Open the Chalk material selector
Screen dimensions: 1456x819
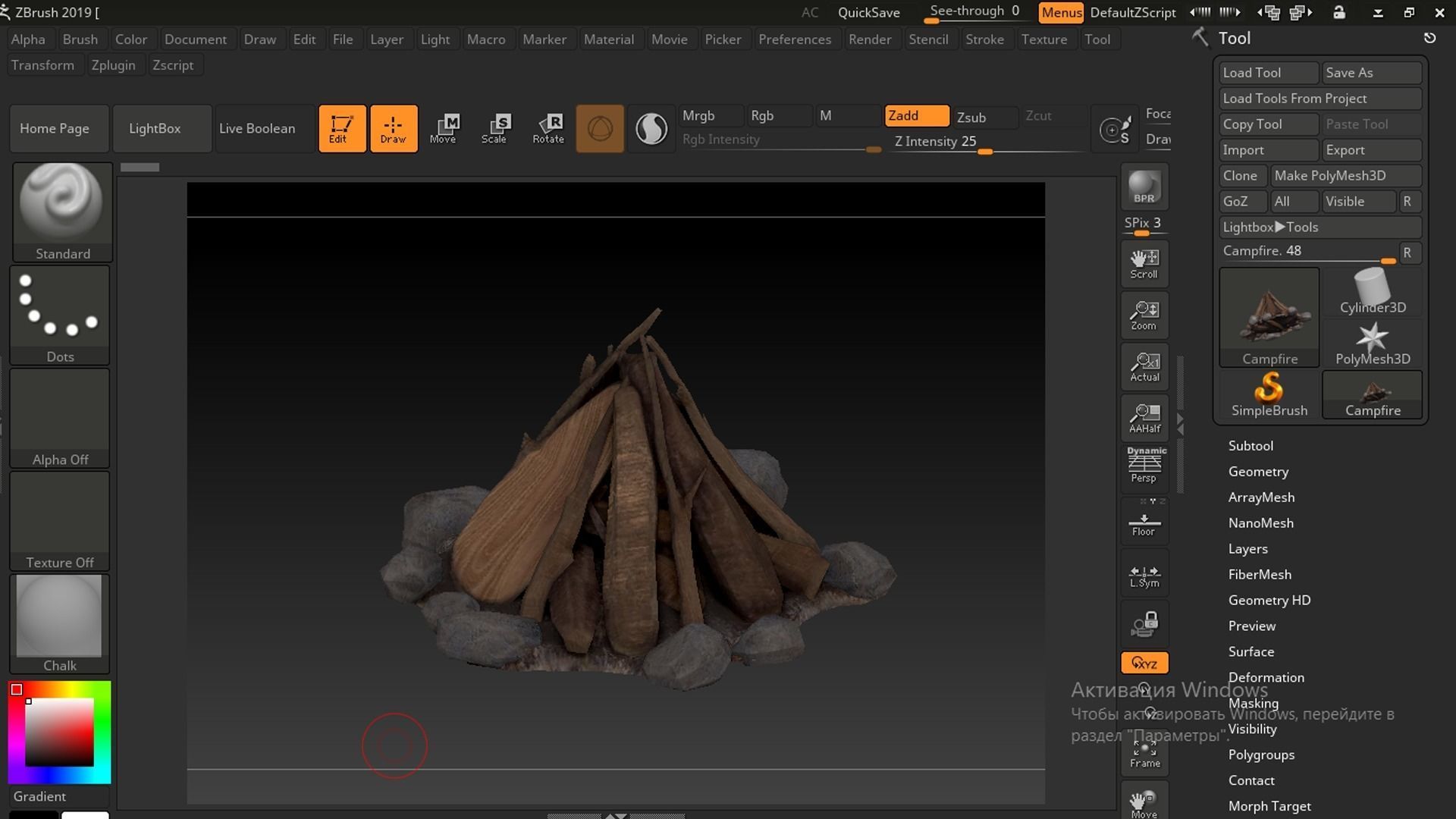point(60,624)
